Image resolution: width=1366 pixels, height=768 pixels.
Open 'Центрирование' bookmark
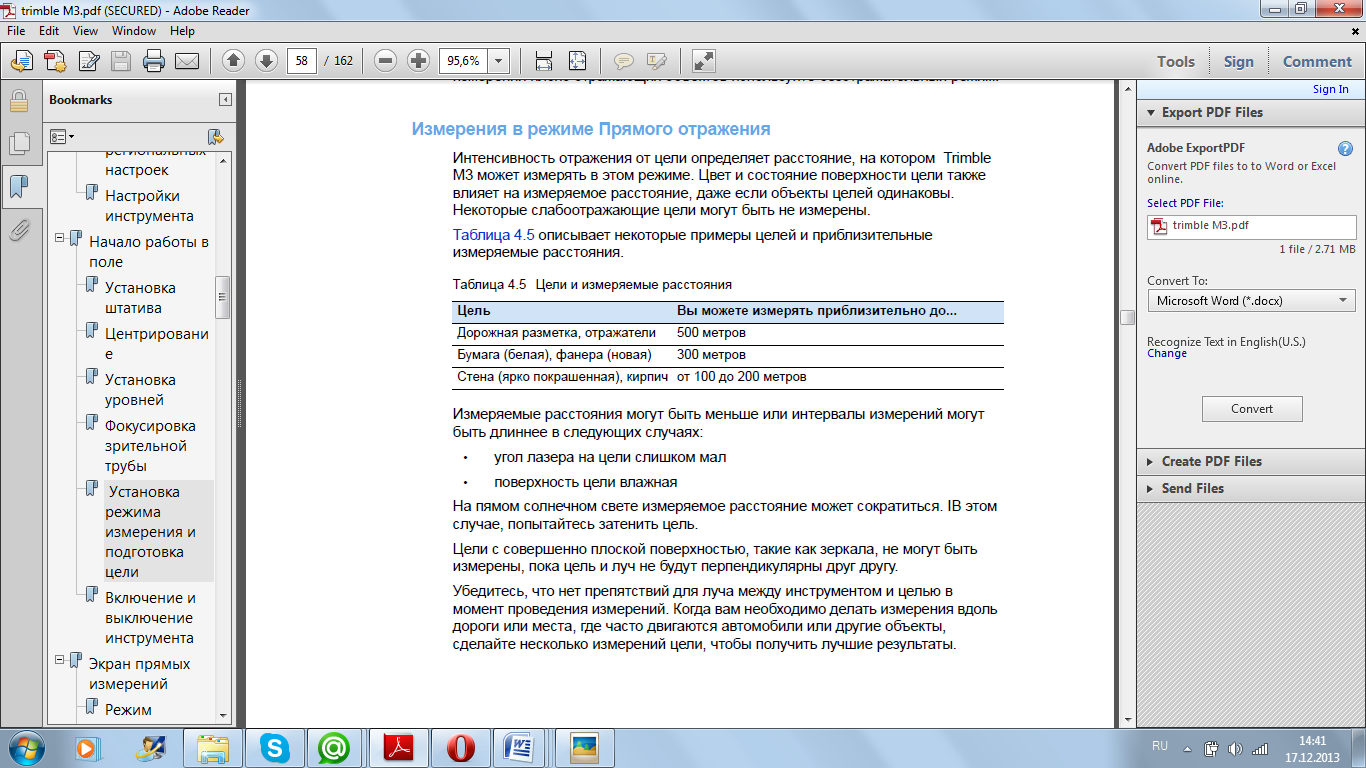pyautogui.click(x=156, y=344)
